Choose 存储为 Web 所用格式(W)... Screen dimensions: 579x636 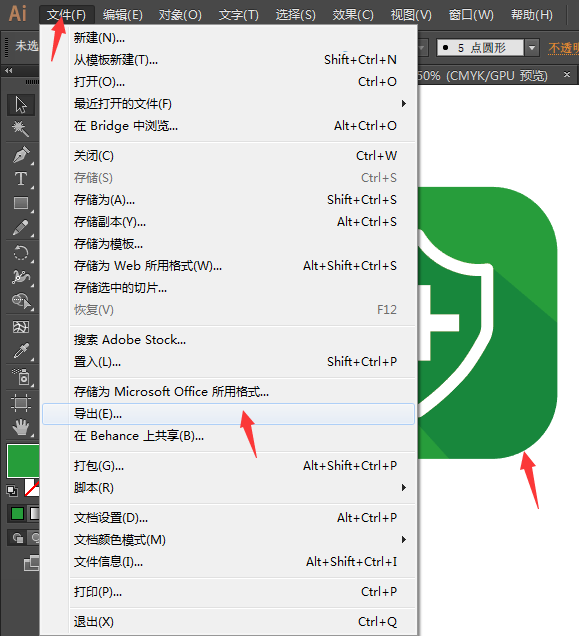click(x=228, y=266)
